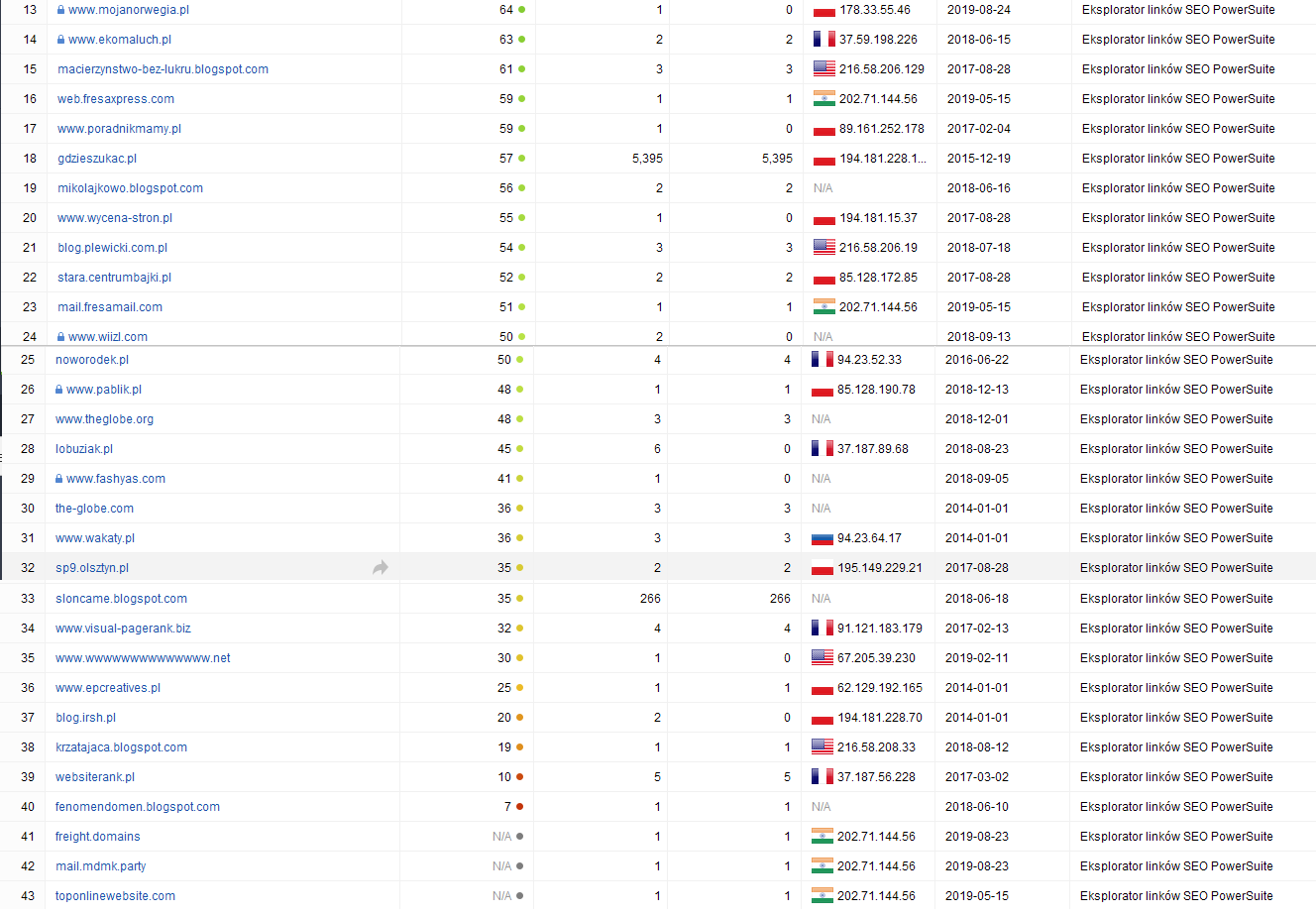Select the date 2015-12-19
Screen dimensions: 1316x916
pos(979,159)
